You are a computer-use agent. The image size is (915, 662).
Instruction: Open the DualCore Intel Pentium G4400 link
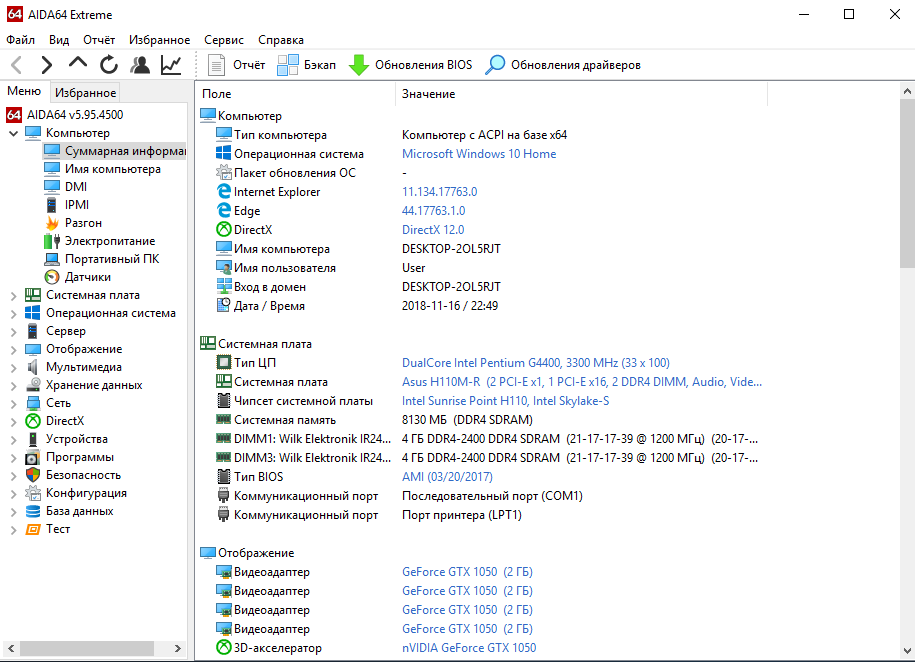[x=536, y=363]
